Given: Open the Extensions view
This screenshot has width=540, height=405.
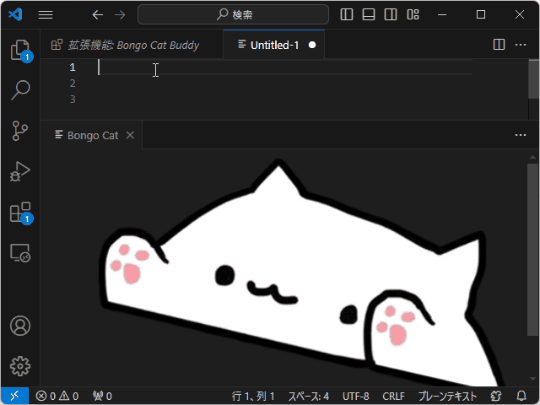Looking at the screenshot, I should tap(21, 212).
